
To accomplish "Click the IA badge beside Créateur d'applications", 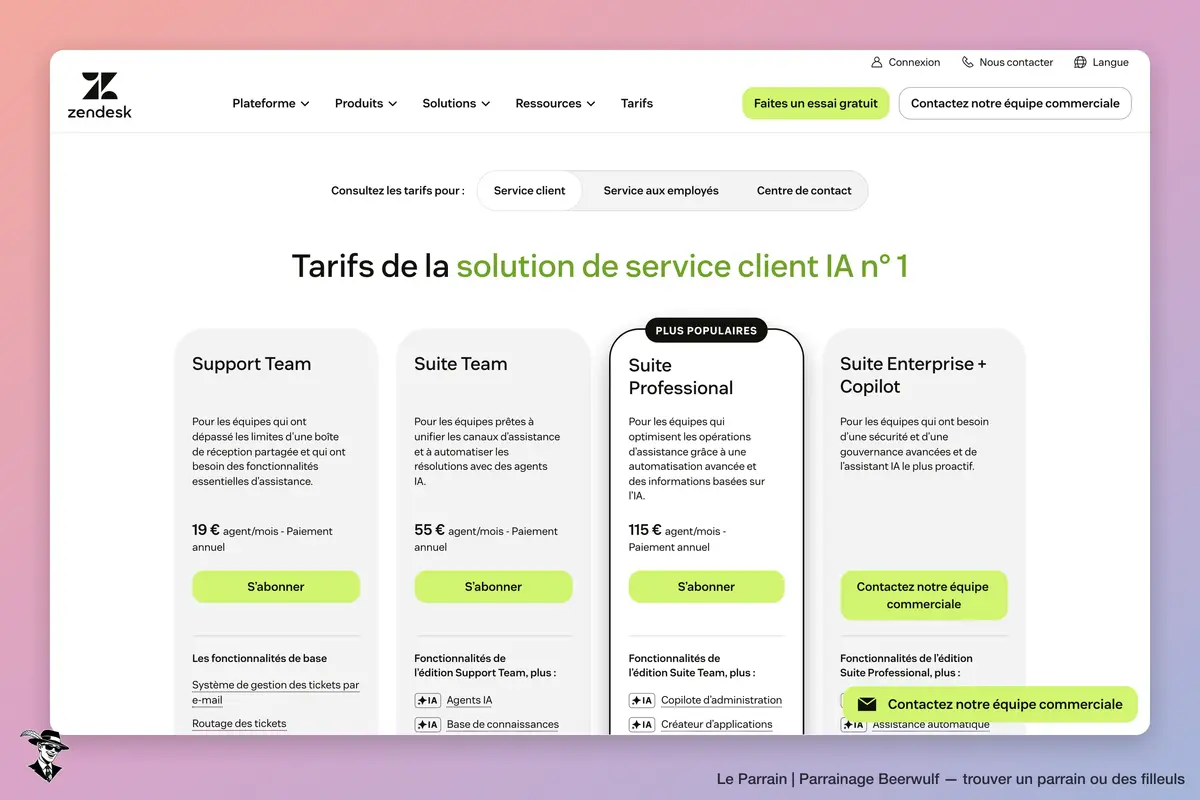I will [x=642, y=724].
